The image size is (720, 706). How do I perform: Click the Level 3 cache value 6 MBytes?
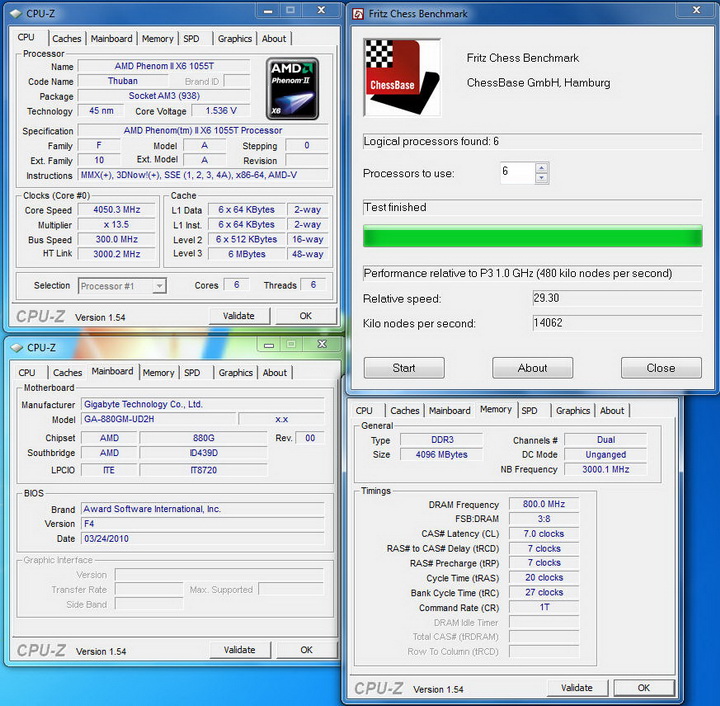[247, 254]
